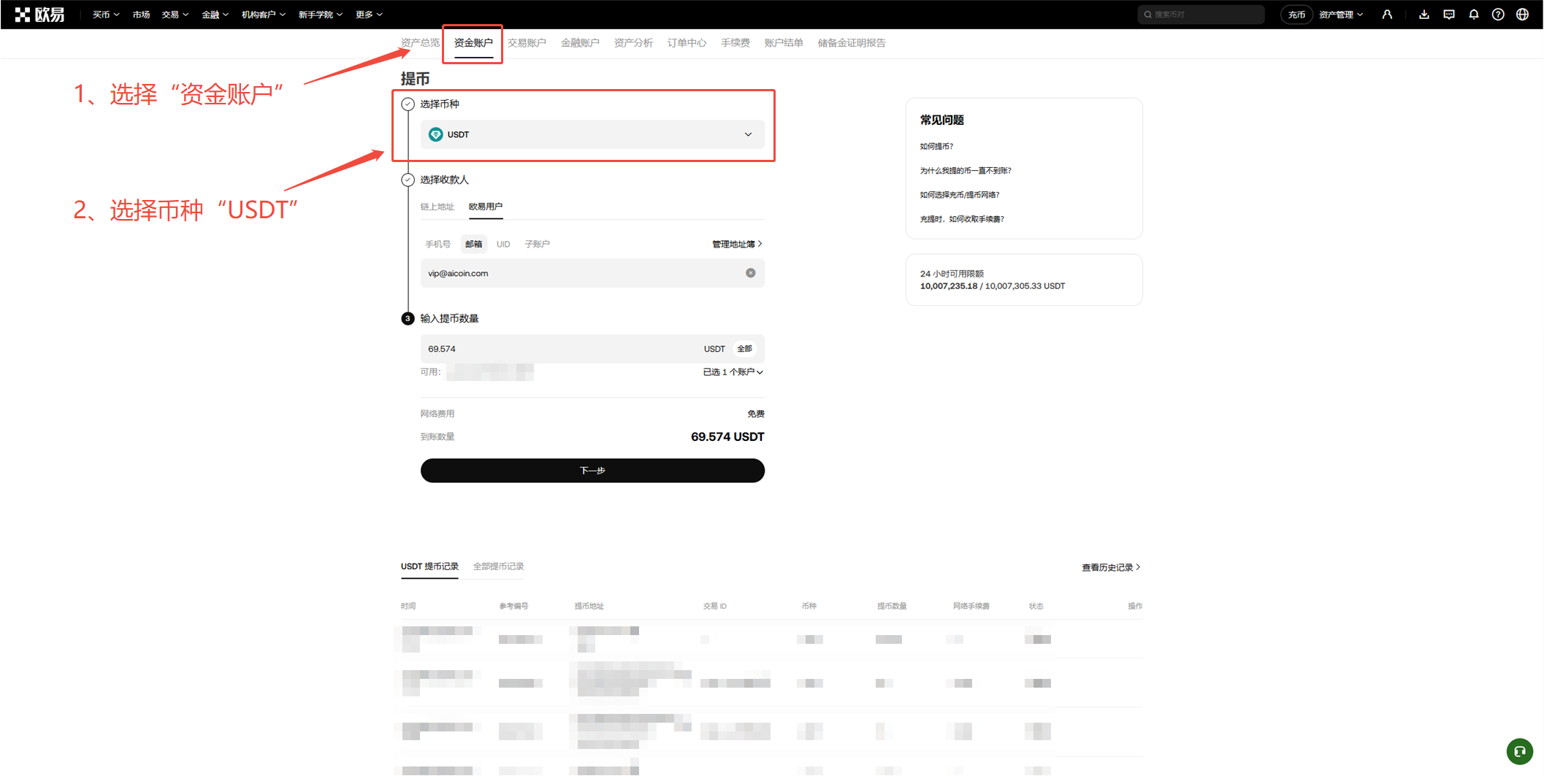Clear the vip@aicoin.com email field
The image size is (1544, 784).
(x=750, y=272)
